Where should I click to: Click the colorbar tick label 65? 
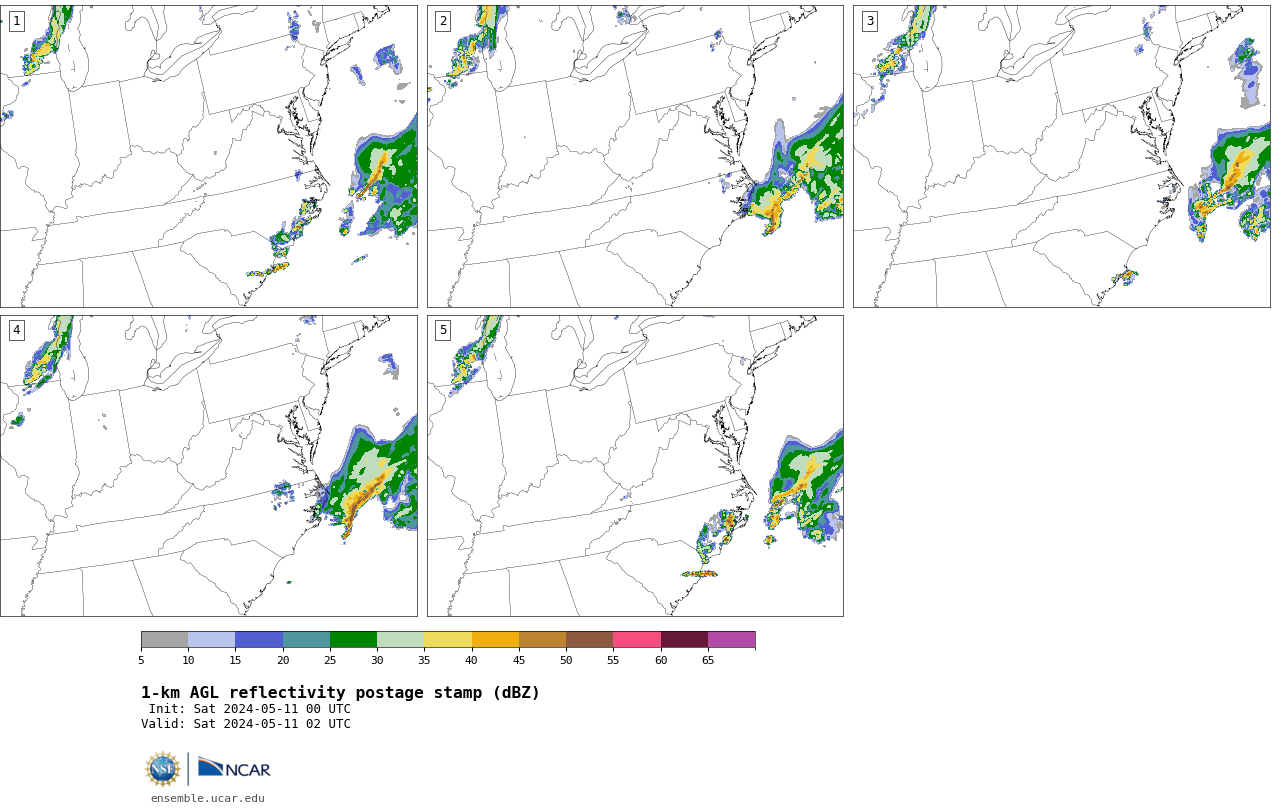coord(708,660)
